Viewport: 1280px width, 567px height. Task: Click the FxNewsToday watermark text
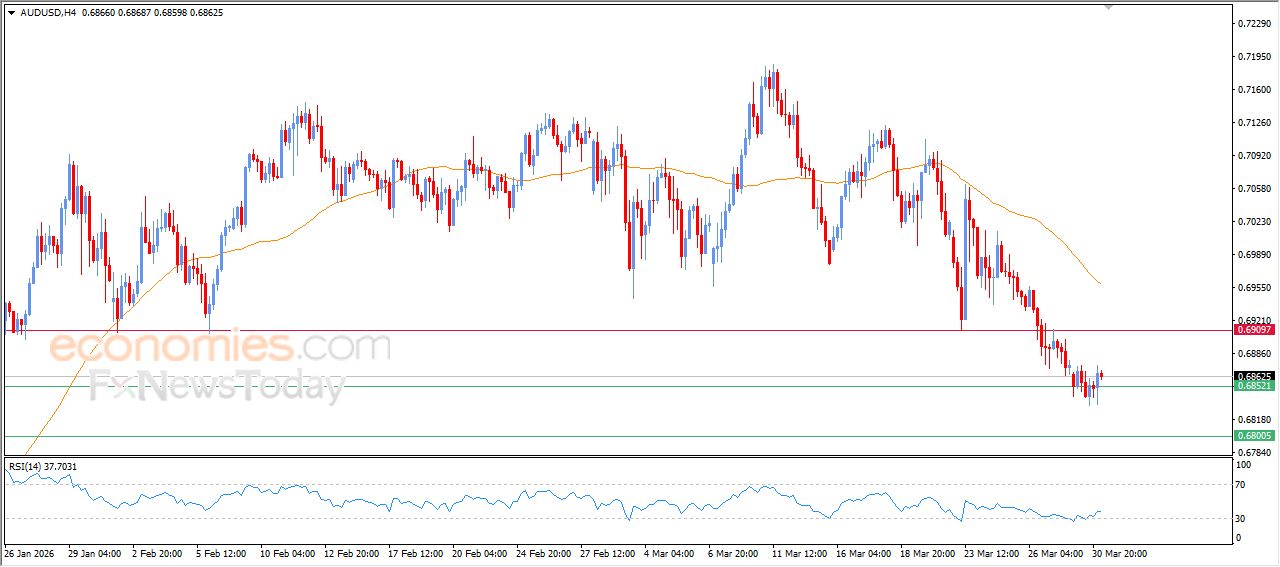(217, 384)
